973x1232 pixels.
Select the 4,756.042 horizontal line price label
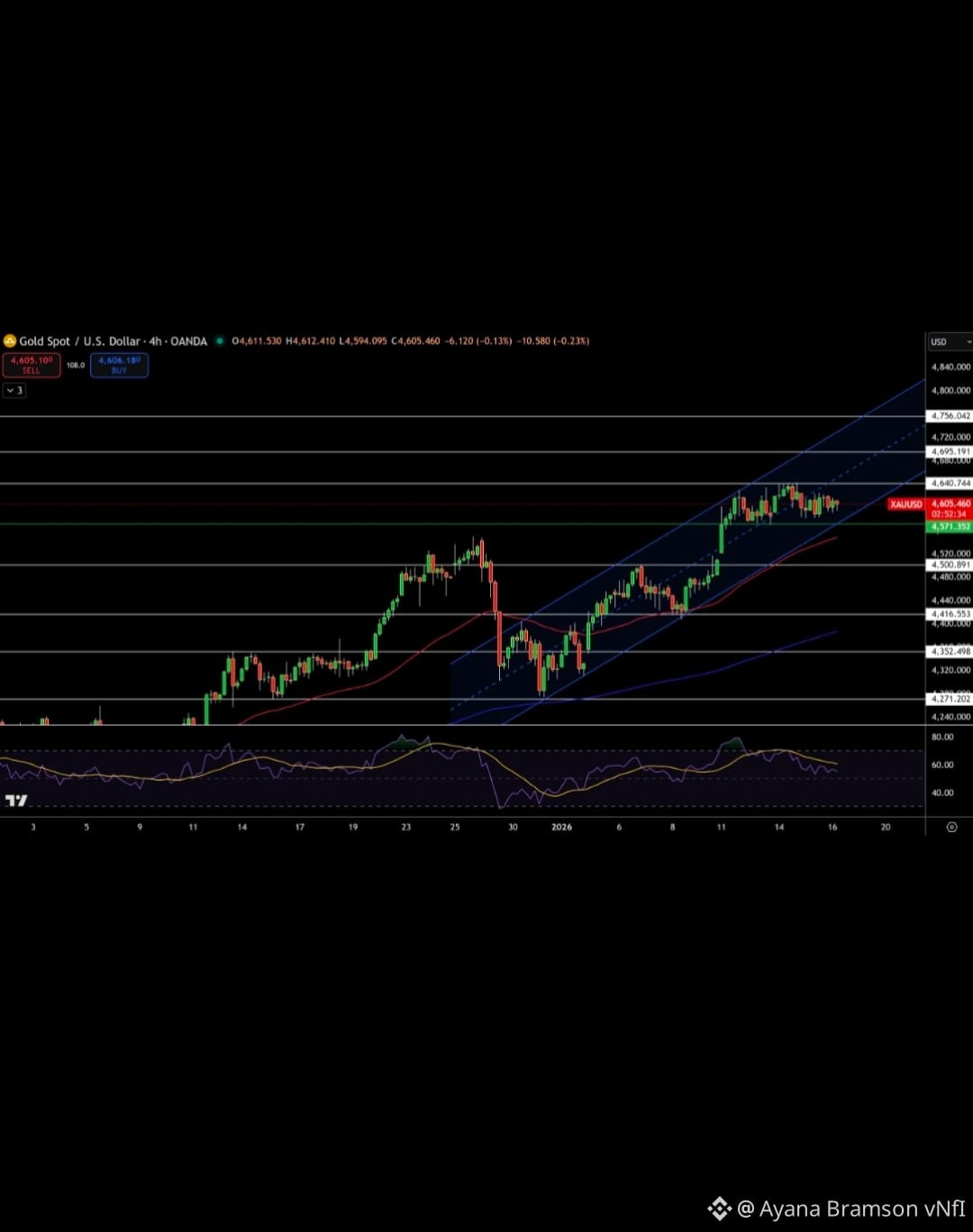coord(950,416)
